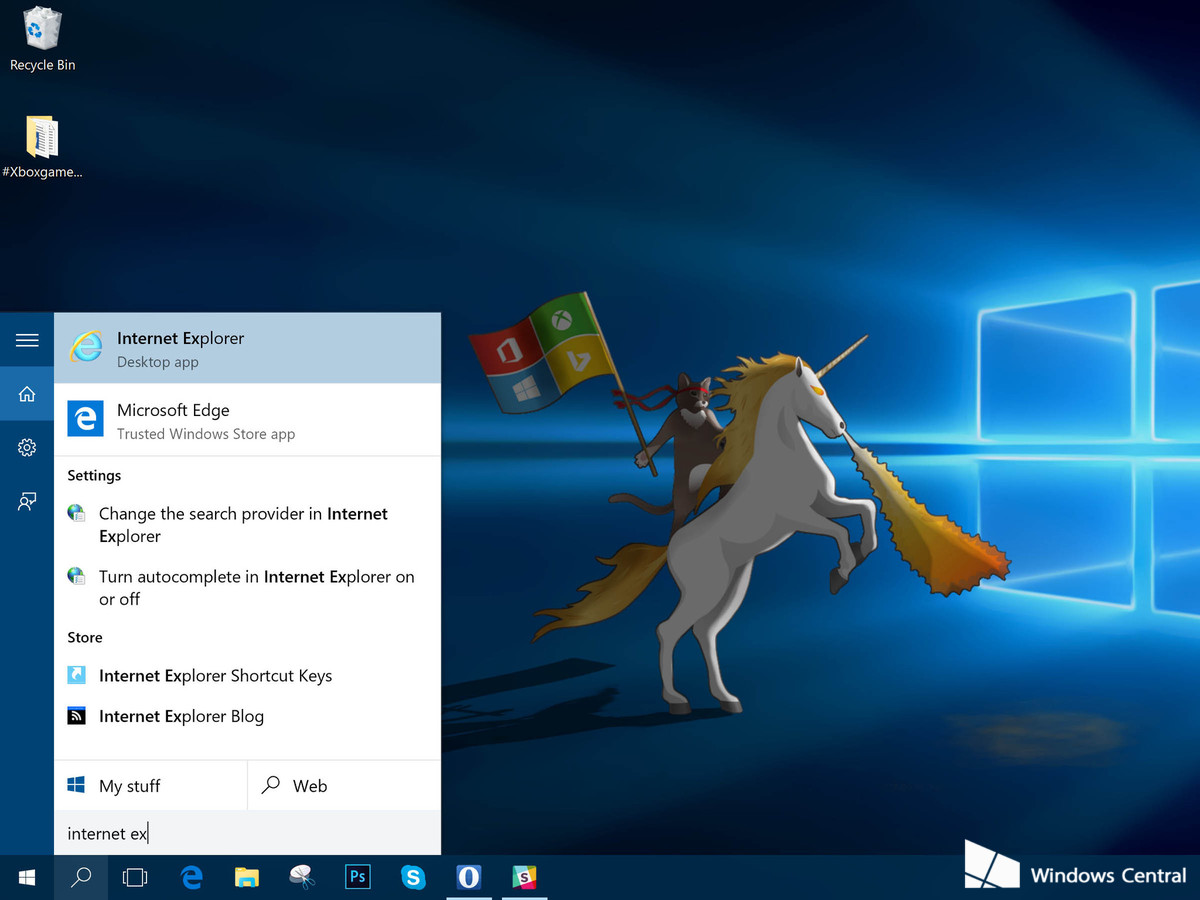Open Change the search provider setting
The image size is (1200, 900).
coord(243,525)
